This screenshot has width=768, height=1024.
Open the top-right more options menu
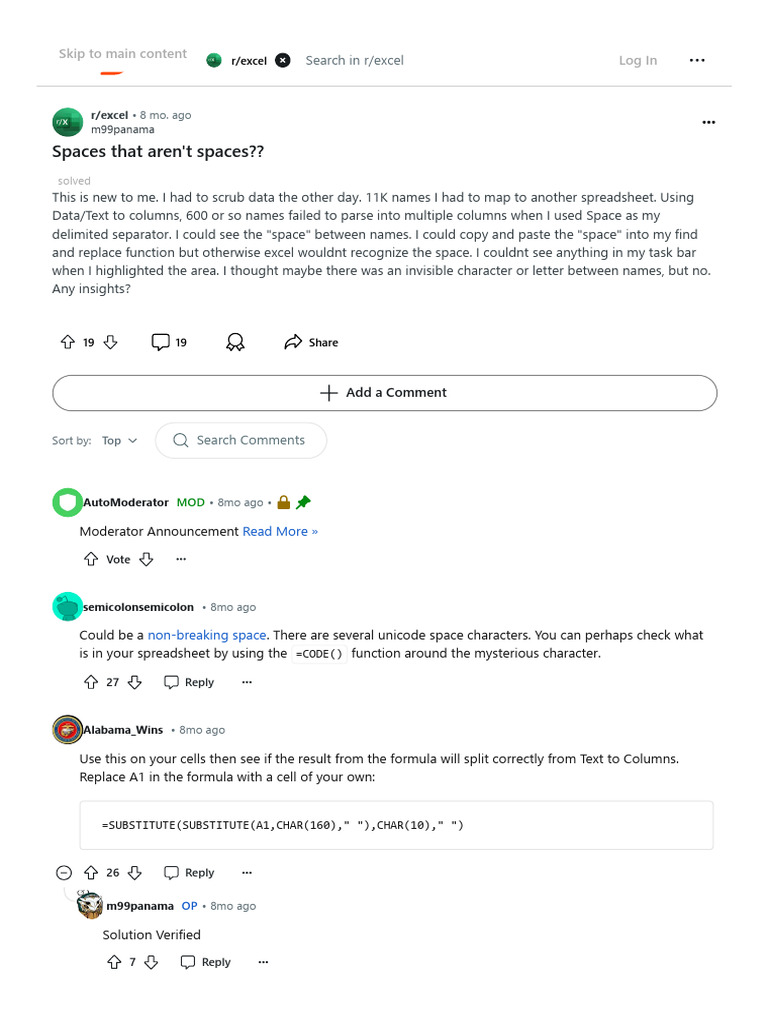697,60
